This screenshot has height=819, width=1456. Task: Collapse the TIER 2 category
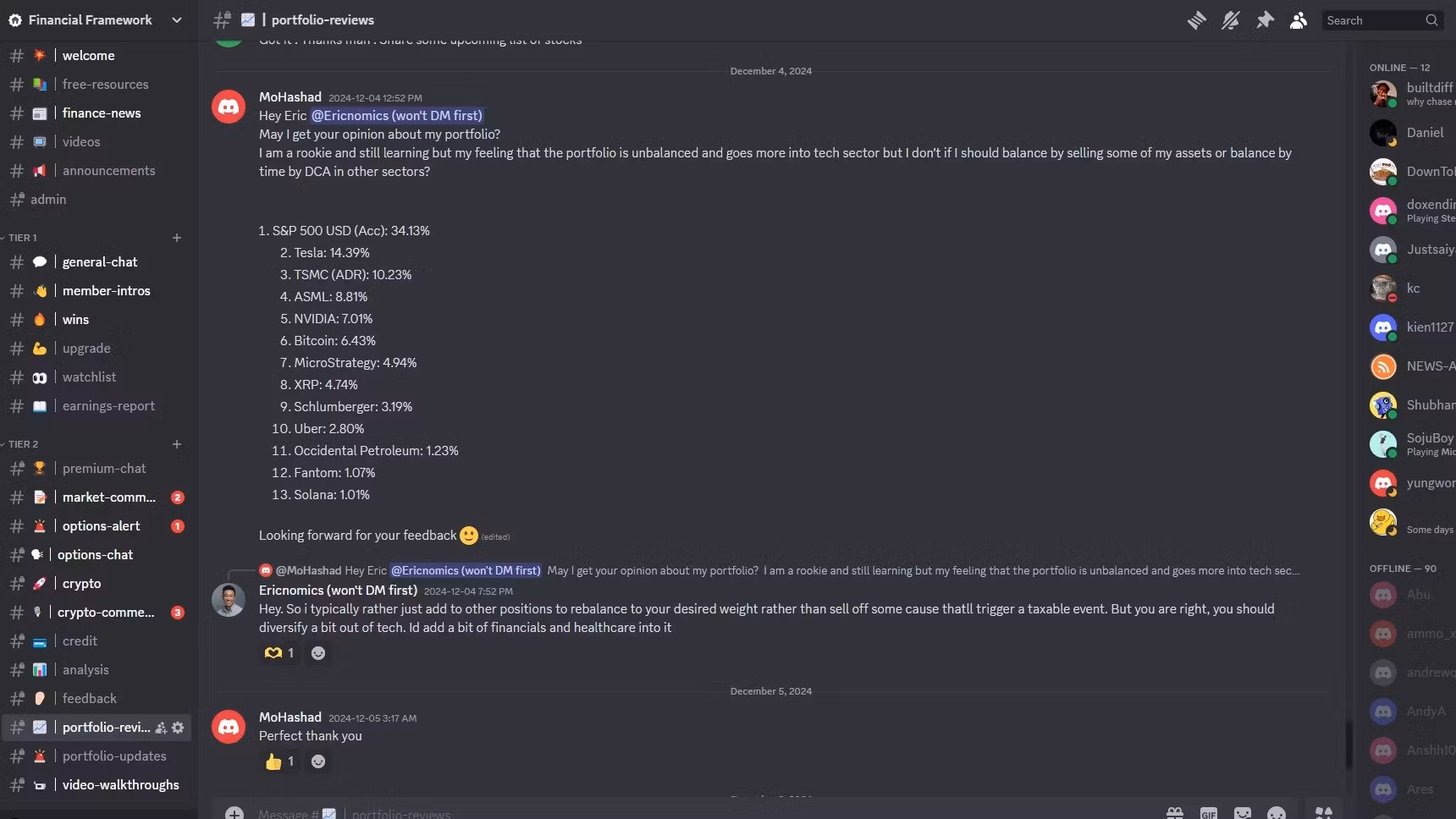24,444
